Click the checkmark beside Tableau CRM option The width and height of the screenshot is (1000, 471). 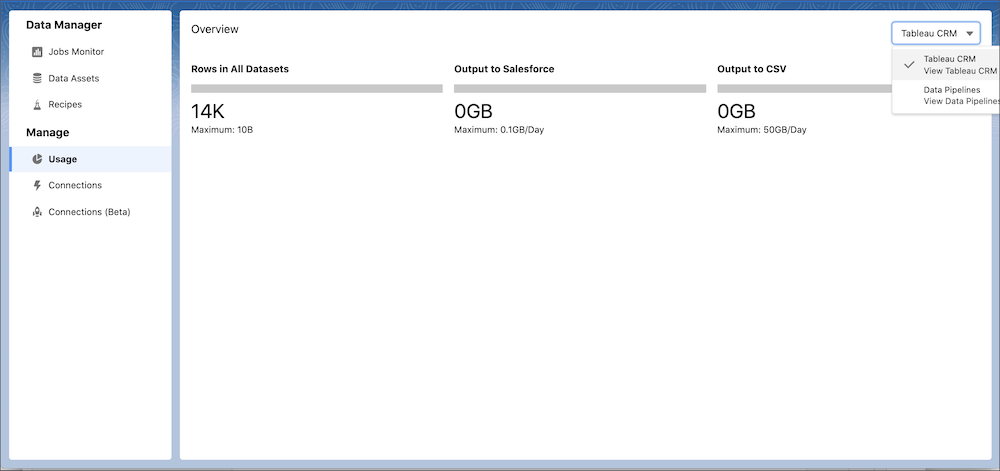pos(908,65)
